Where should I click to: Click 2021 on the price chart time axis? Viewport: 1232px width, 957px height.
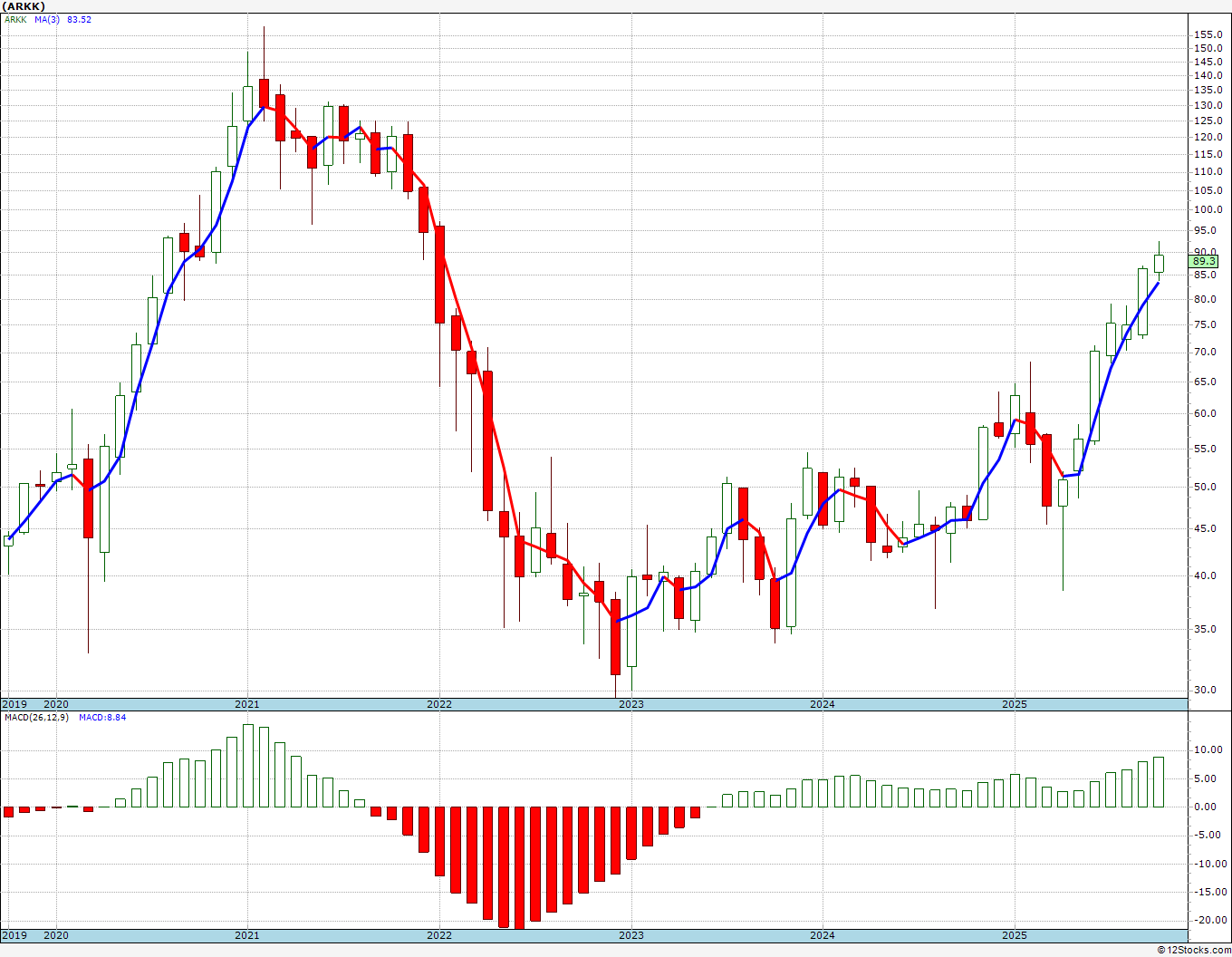[x=247, y=704]
